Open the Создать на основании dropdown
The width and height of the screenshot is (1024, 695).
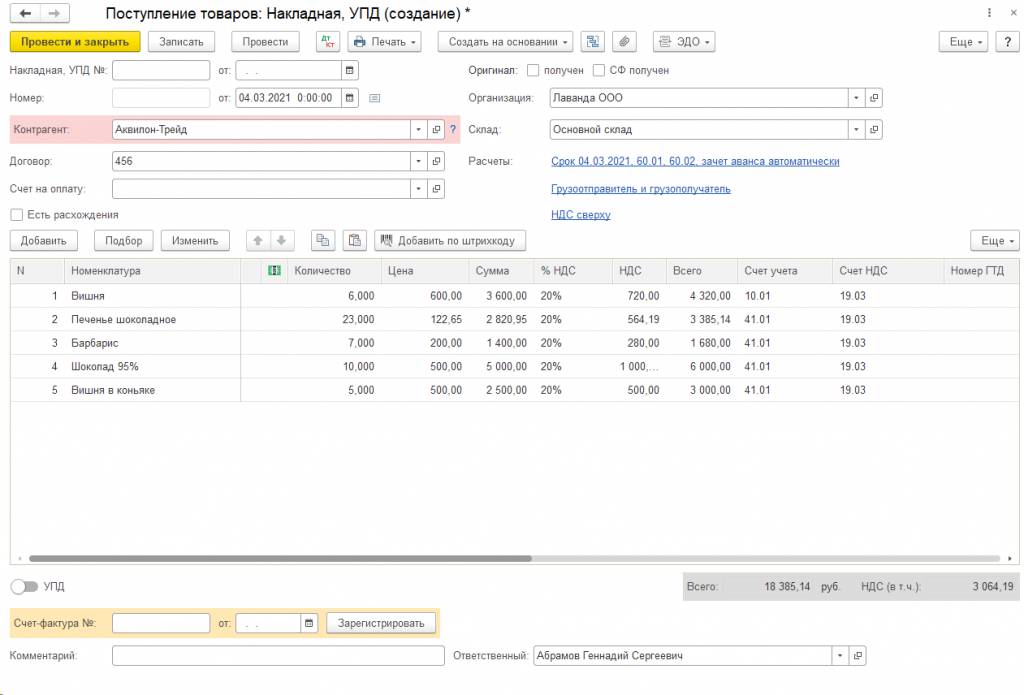tap(505, 42)
